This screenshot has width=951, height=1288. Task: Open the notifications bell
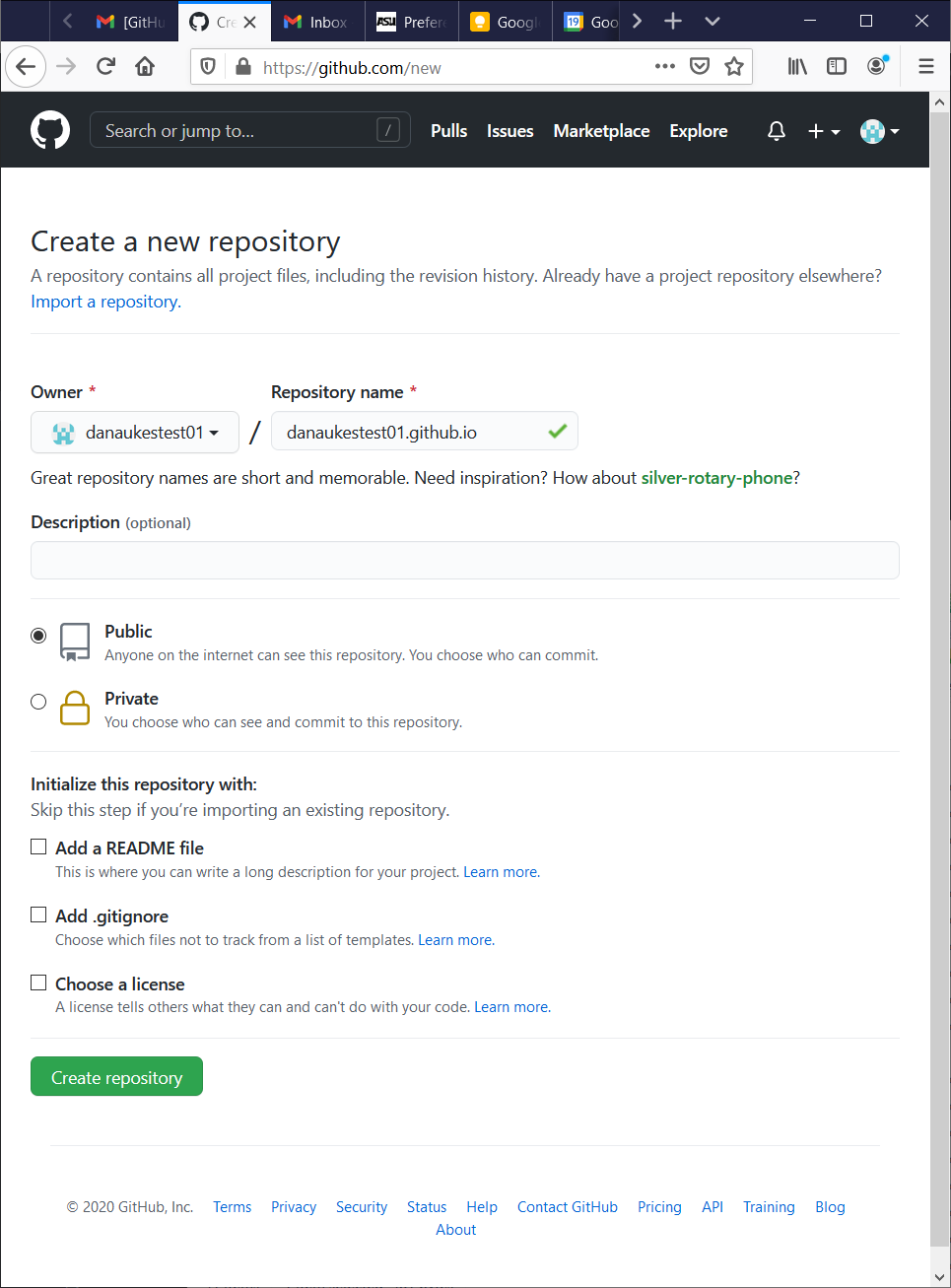point(777,131)
